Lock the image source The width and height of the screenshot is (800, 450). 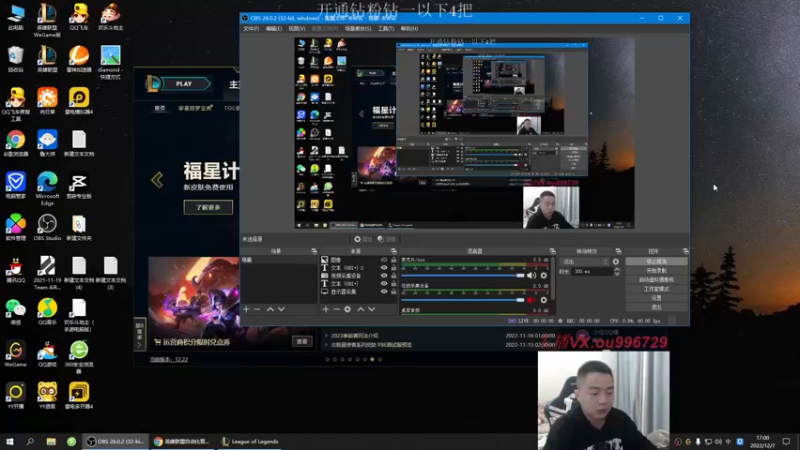tap(393, 260)
